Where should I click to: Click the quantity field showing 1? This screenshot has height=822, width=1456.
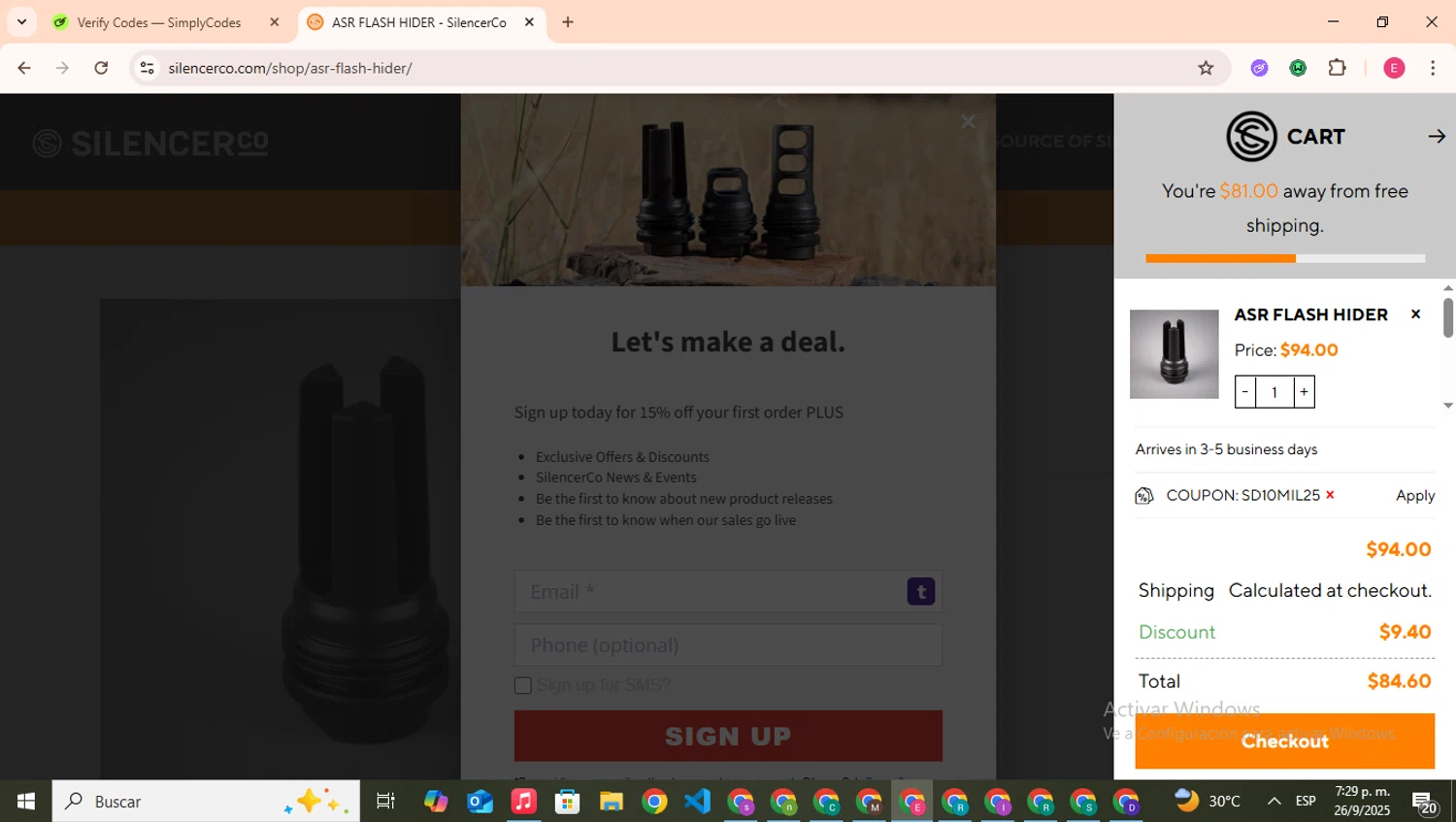tap(1274, 392)
